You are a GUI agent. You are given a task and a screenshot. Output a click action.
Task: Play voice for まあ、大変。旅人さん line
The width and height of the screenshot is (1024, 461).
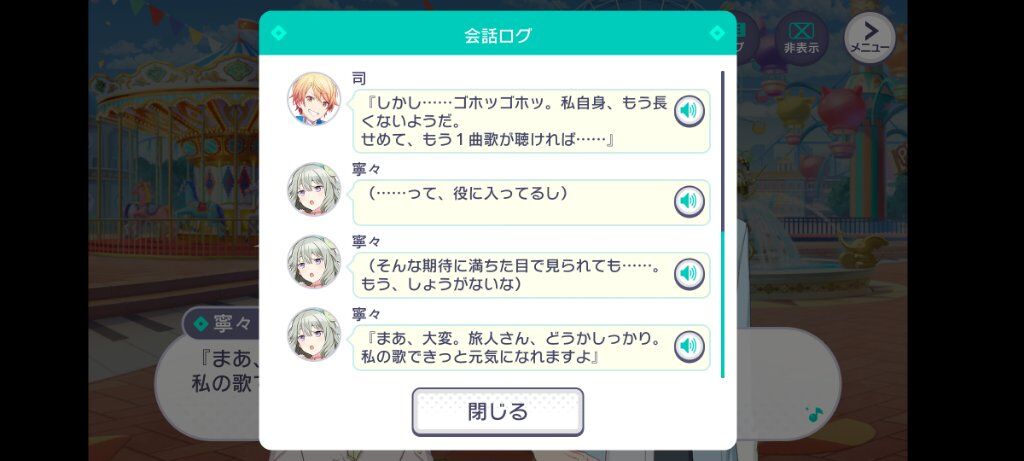pyautogui.click(x=689, y=346)
